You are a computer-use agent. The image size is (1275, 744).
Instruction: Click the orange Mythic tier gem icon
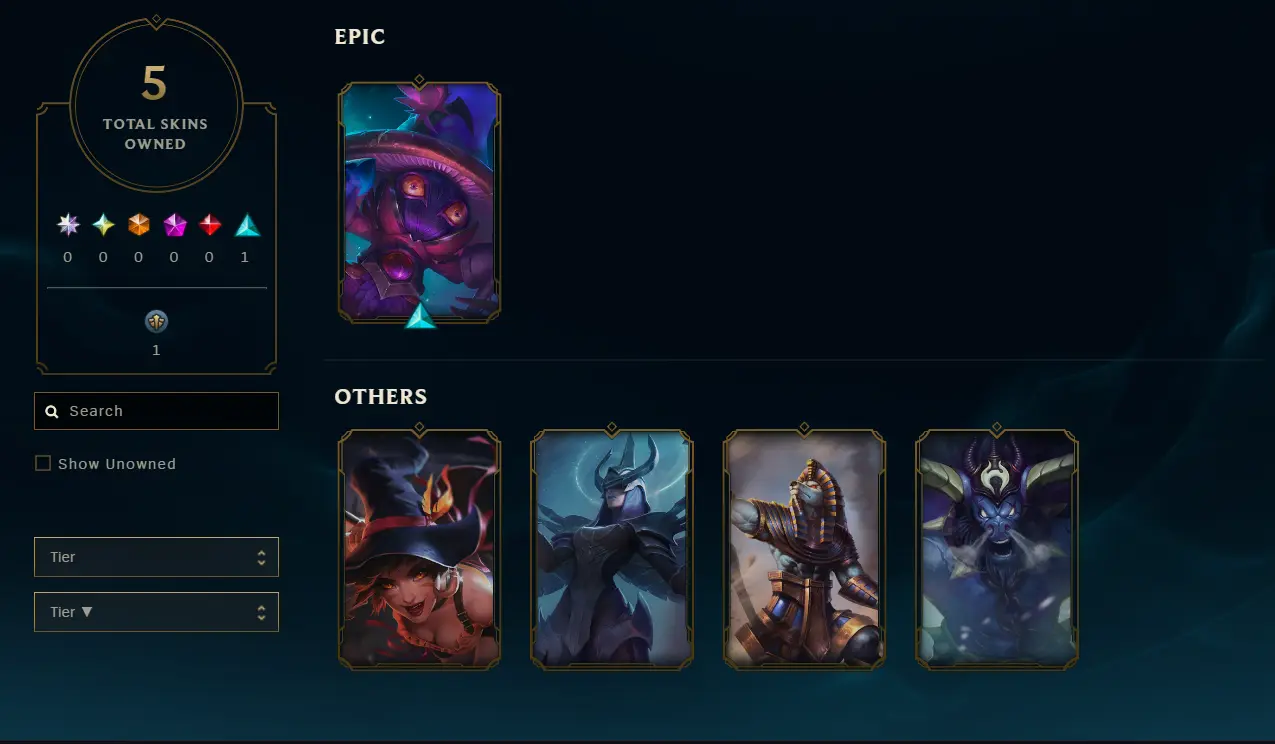pyautogui.click(x=139, y=225)
